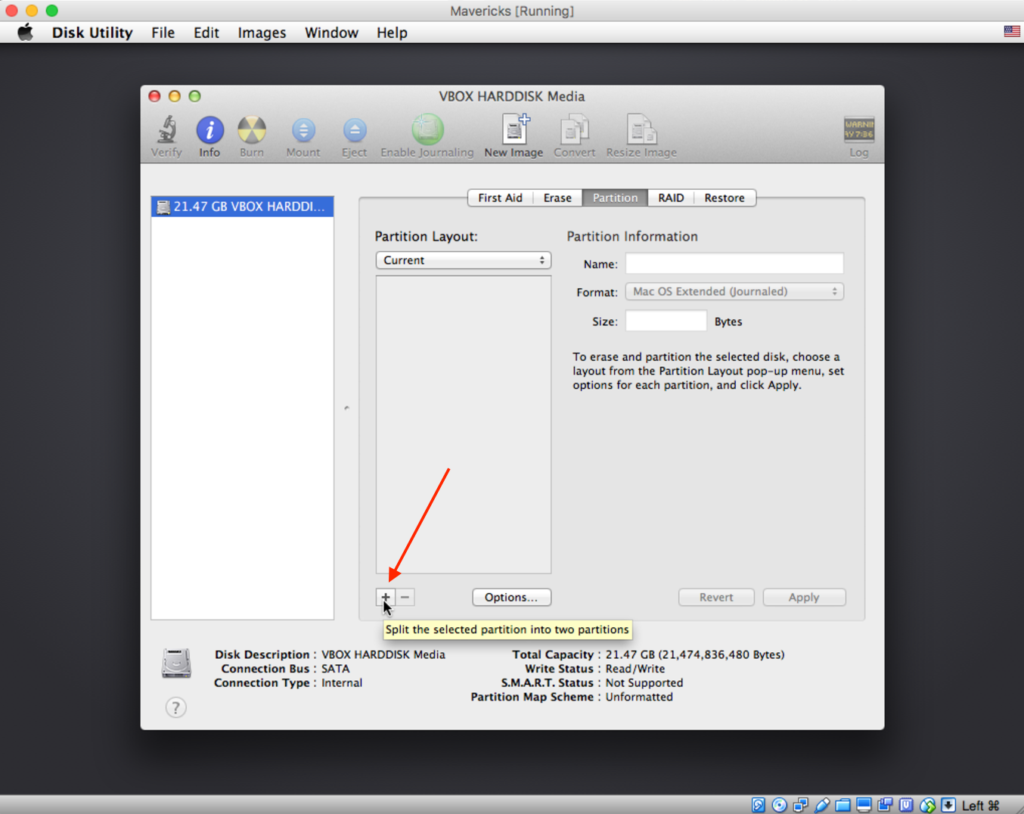The height and width of the screenshot is (814, 1024).
Task: Open the Log viewer icon
Action: pos(858,131)
